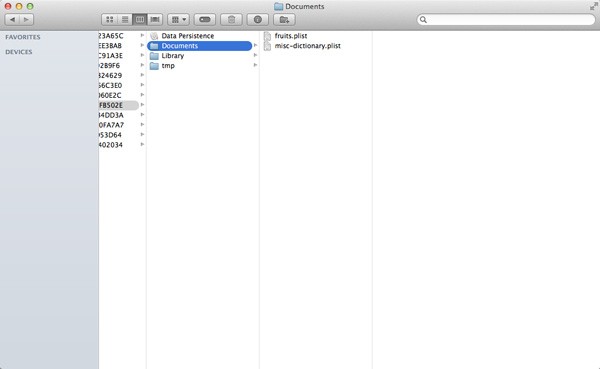The image size is (600, 369).
Task: Switch to list view
Action: [125, 20]
